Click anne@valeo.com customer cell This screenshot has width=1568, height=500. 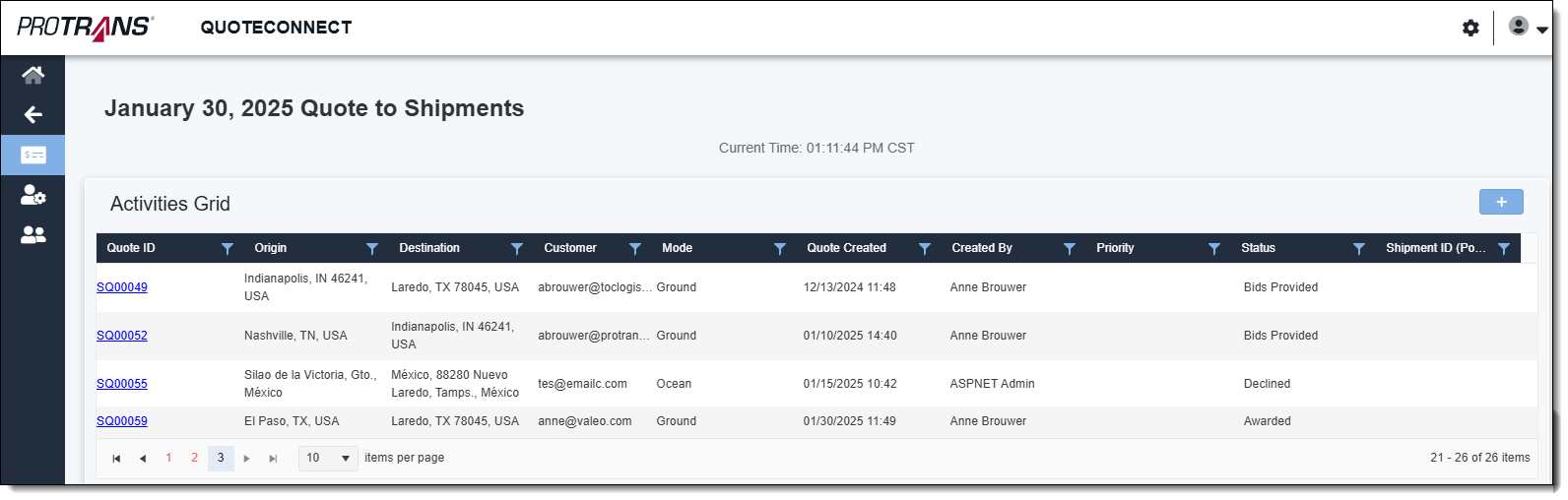585,421
